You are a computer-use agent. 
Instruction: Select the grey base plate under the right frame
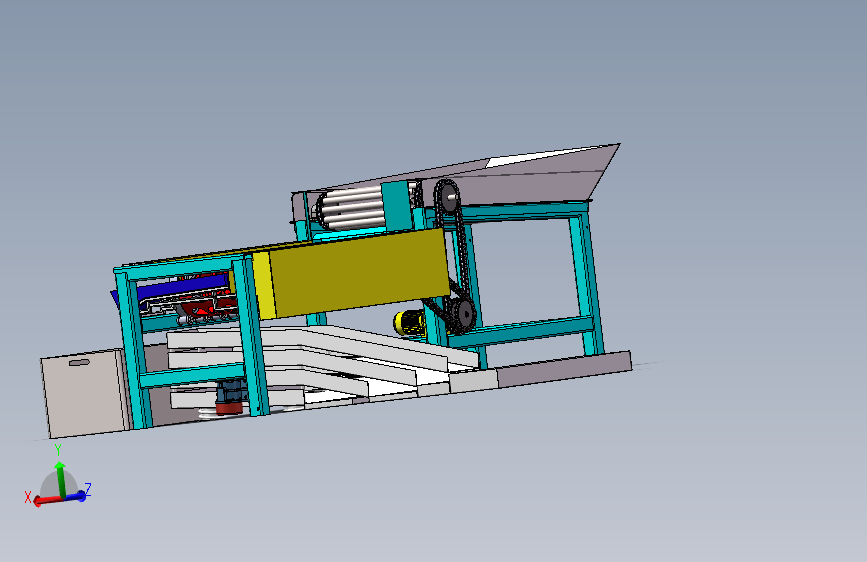(x=564, y=370)
